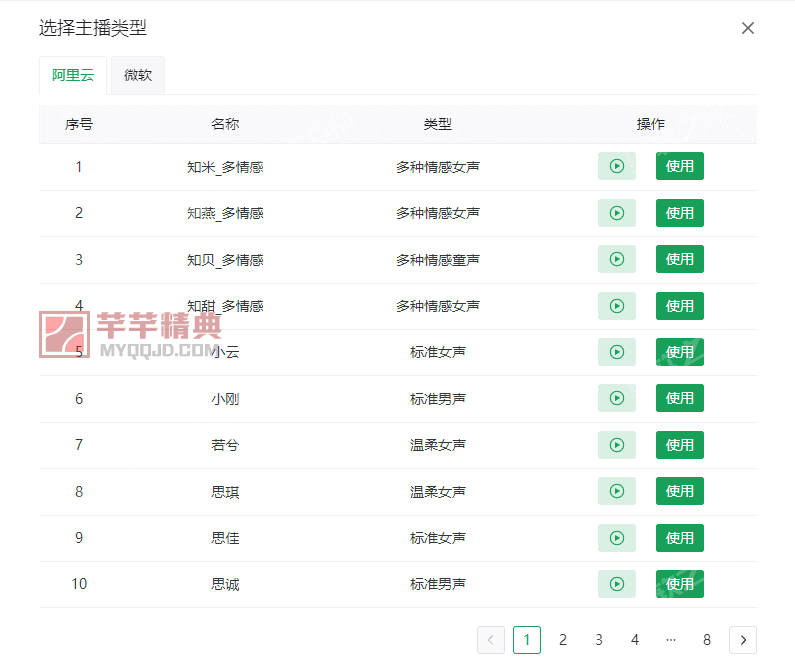Select the name cell 思诚
This screenshot has height=667, width=795.
[225, 584]
